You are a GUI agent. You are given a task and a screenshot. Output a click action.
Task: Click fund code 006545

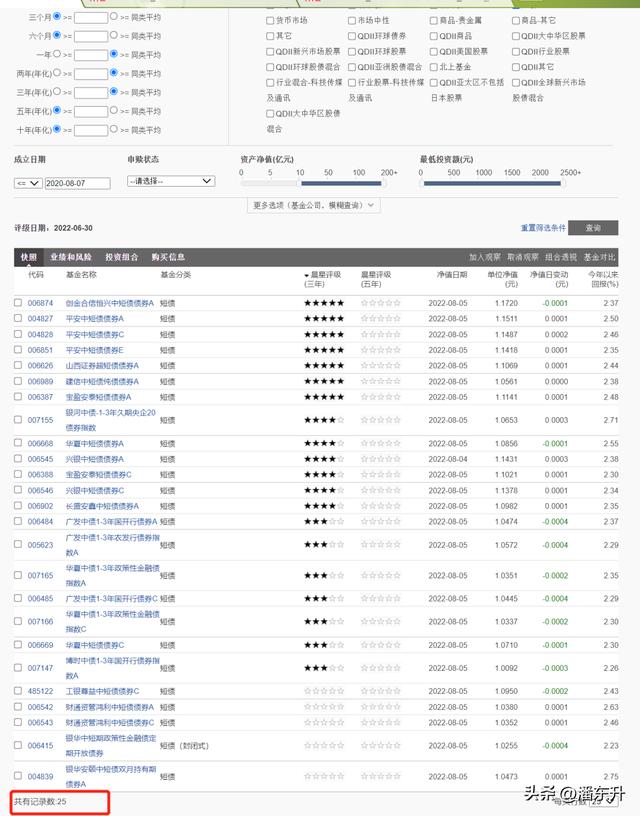coord(40,459)
